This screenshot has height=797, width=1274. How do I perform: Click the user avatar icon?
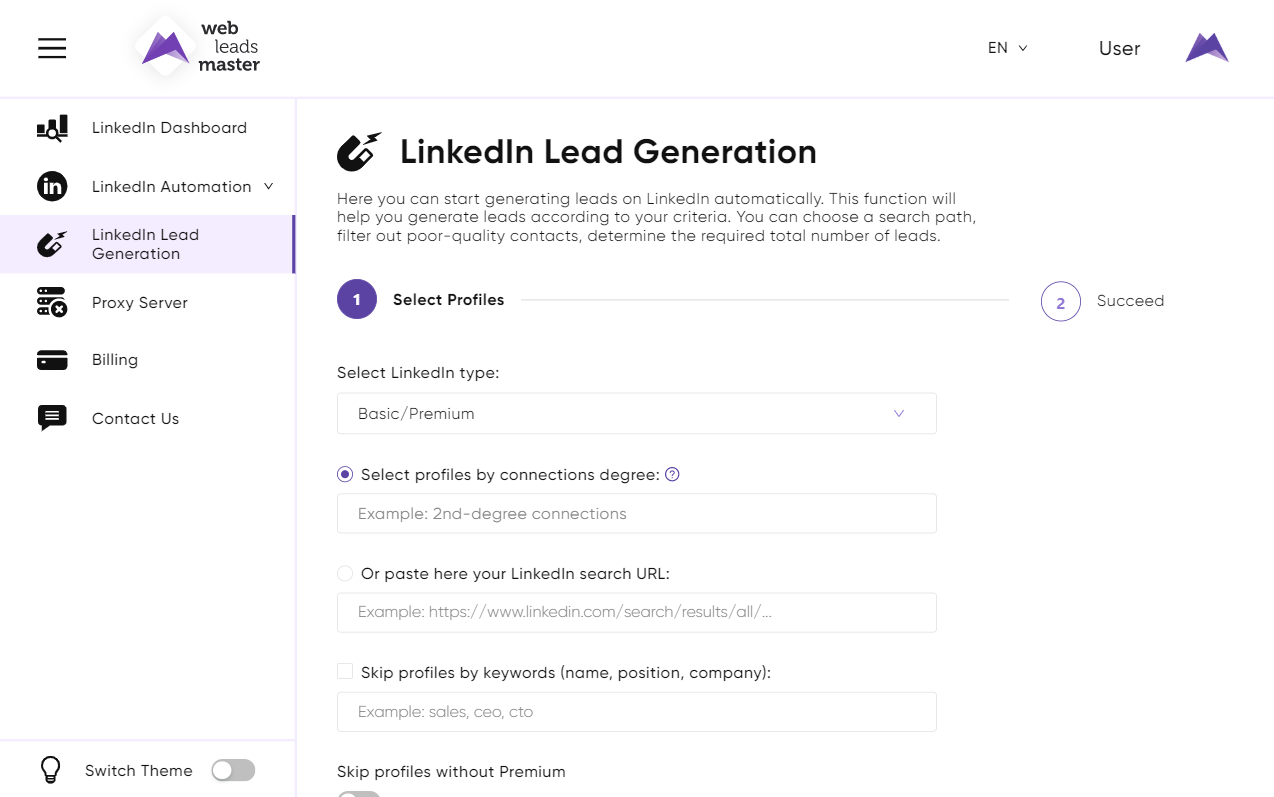(x=1206, y=48)
